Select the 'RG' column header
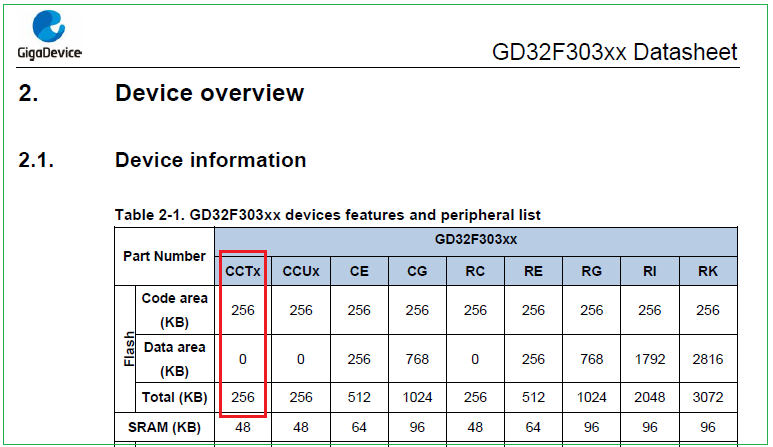 592,271
